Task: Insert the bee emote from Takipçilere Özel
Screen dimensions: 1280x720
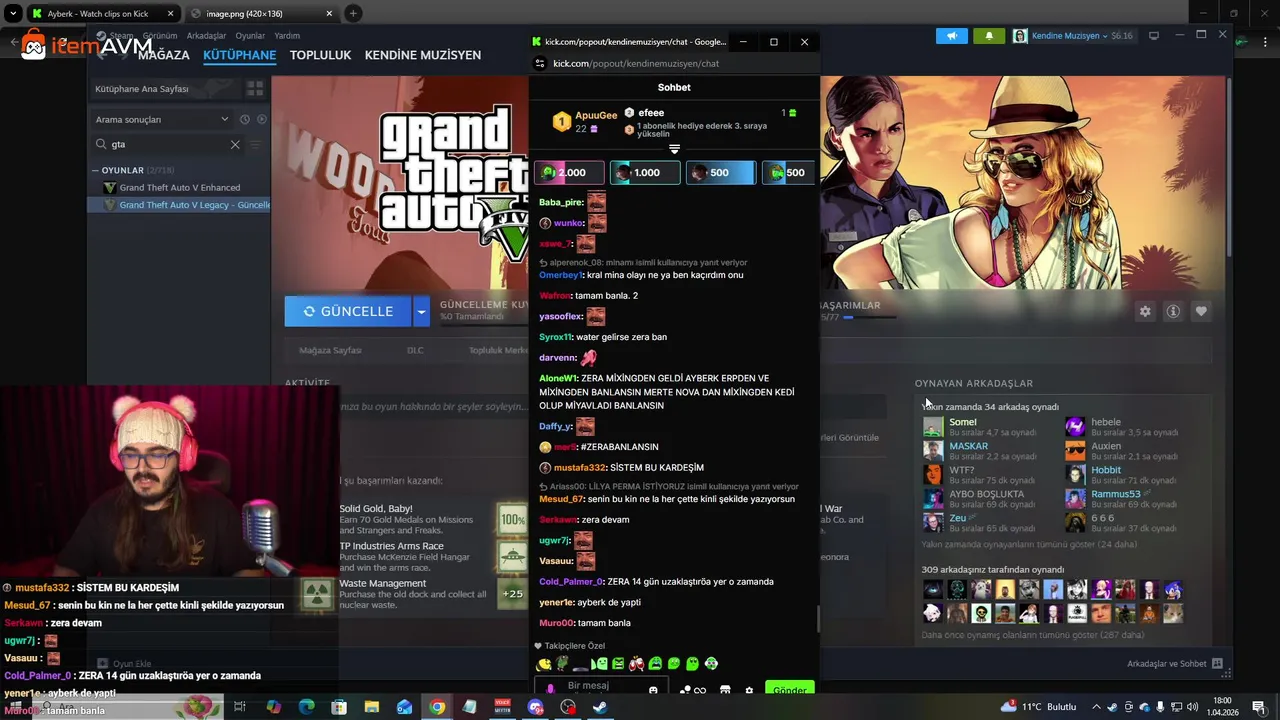Action: pos(545,664)
